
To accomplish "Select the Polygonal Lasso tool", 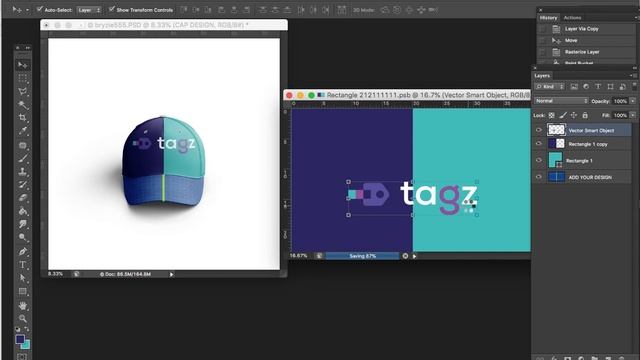I will (x=22, y=91).
